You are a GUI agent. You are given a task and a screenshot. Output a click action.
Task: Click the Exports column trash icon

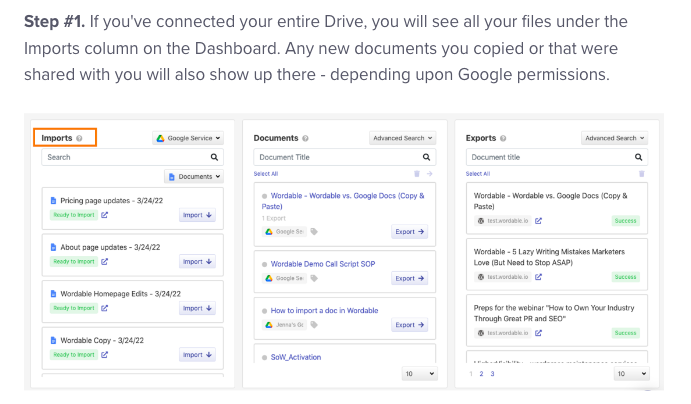tap(642, 174)
